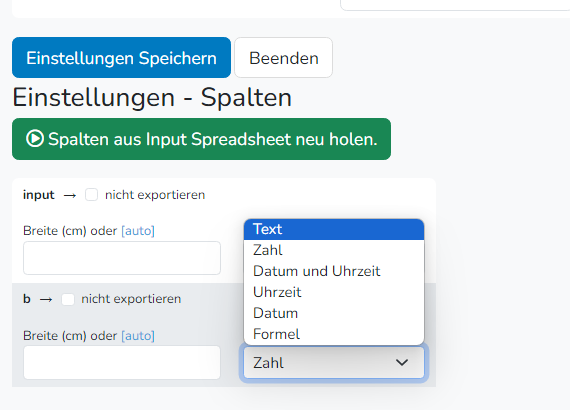
Task: Click the chevron arrow of Zahl dropdown
Action: (402, 362)
